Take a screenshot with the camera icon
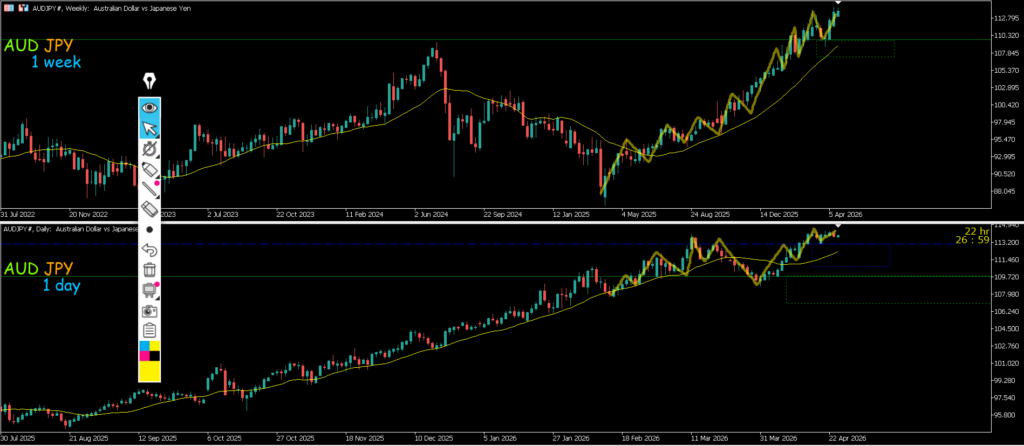 click(150, 311)
